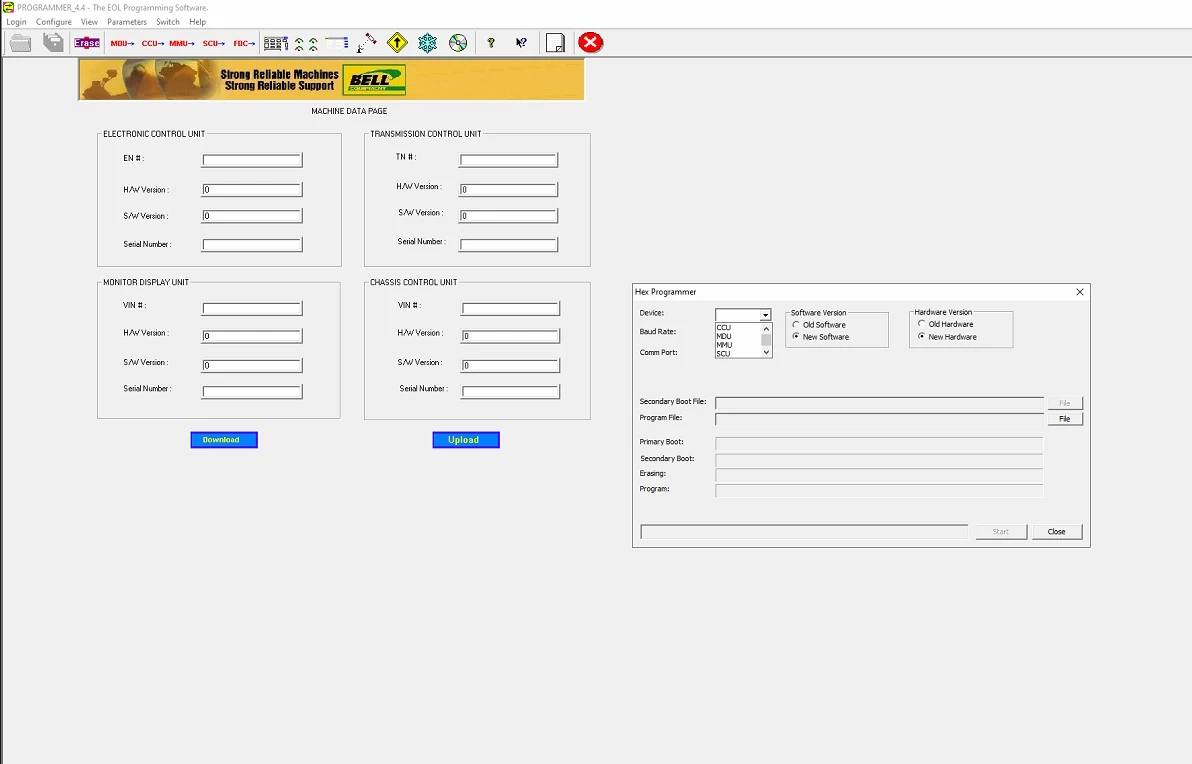Click the Close button in Hex Programmer
Viewport: 1192px width, 764px height.
point(1057,531)
